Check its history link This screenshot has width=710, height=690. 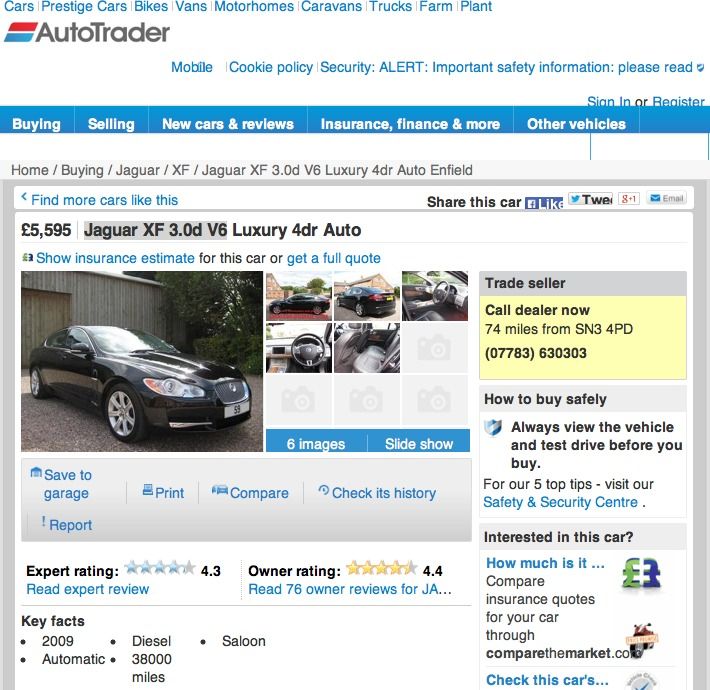pos(377,492)
